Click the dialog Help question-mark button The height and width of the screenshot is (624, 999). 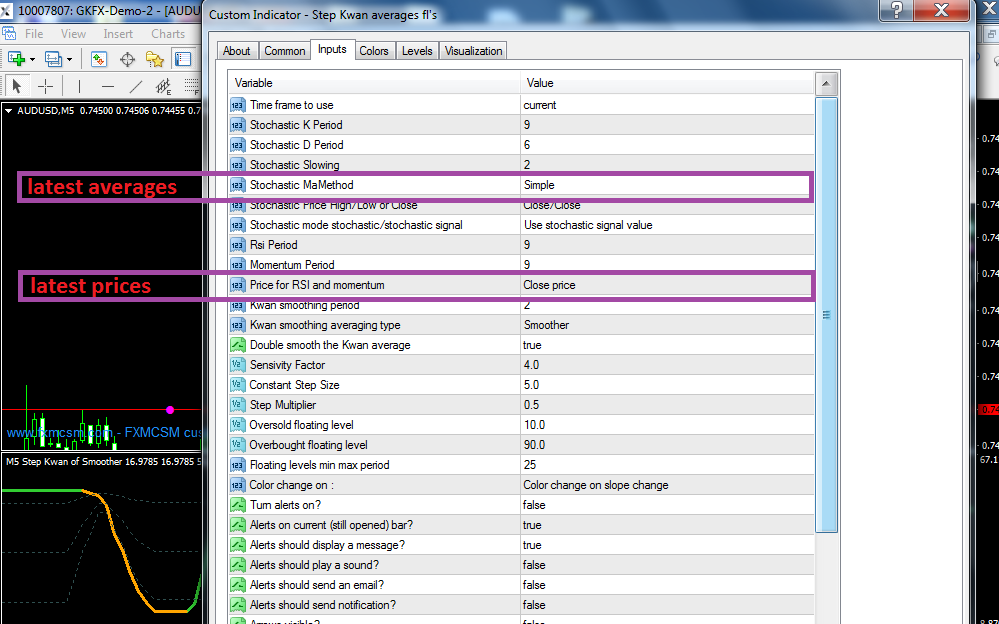[x=896, y=10]
